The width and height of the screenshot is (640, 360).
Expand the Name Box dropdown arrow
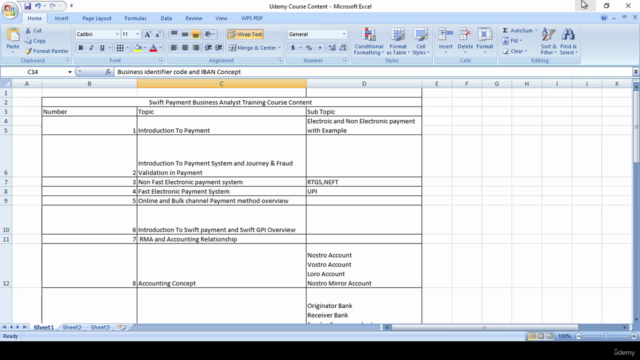point(70,72)
